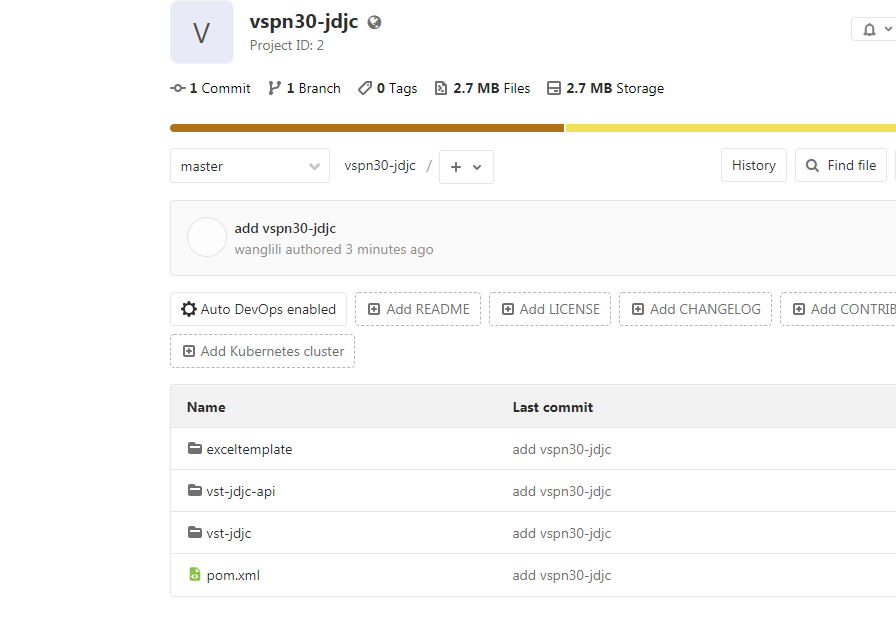Click the V project avatar
This screenshot has width=896, height=621.
(202, 32)
